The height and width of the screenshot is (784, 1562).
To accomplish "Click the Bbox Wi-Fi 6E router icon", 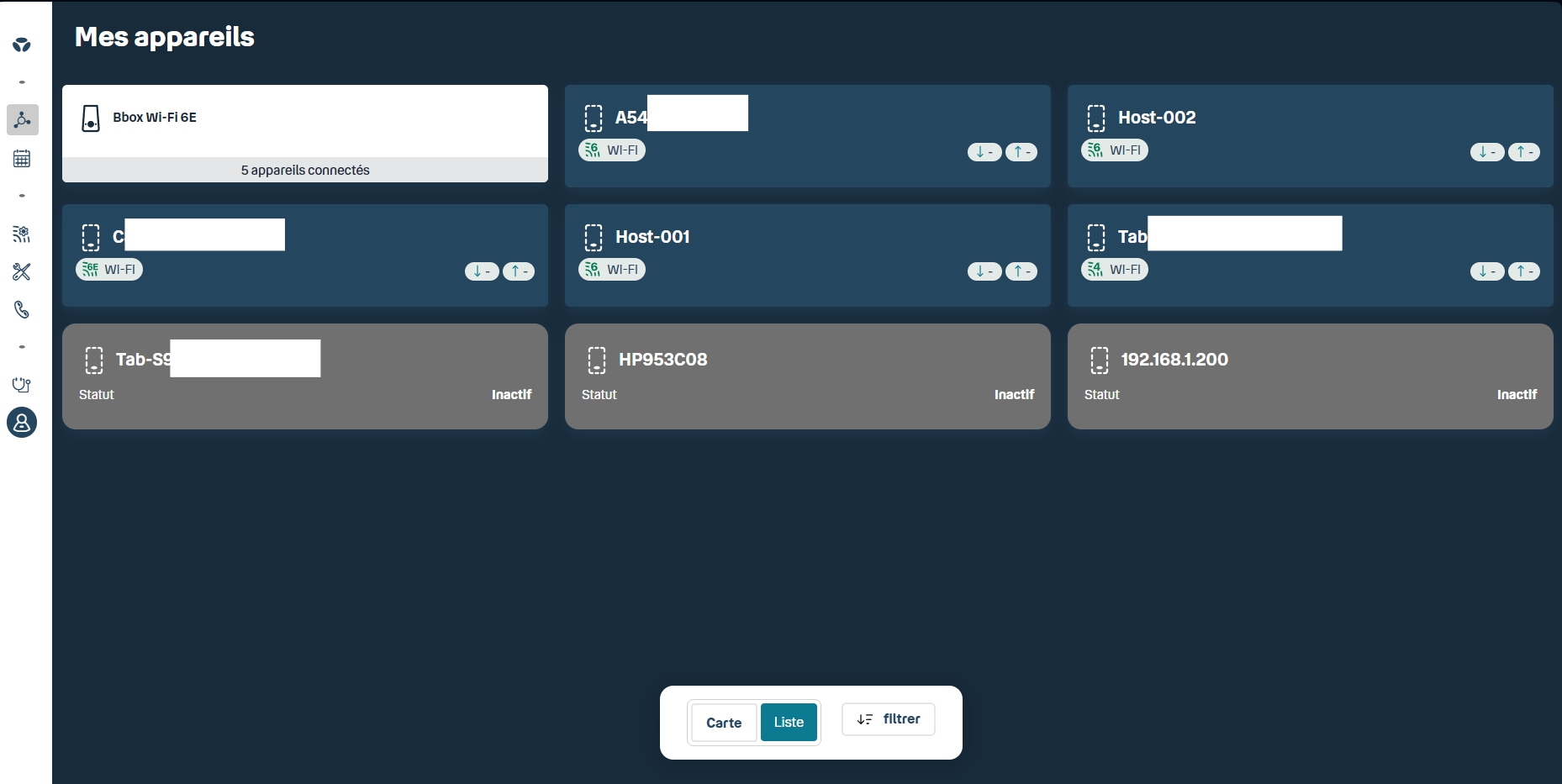I will tap(91, 118).
